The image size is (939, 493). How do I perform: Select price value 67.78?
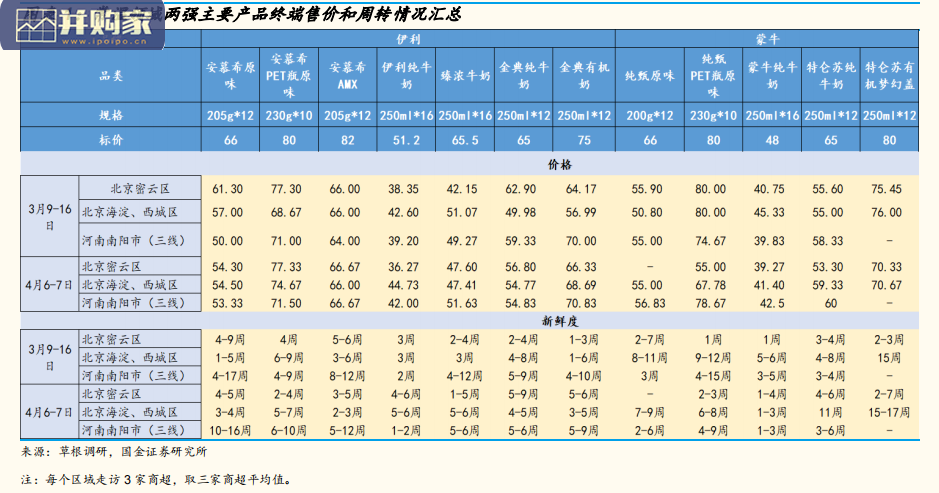(710, 285)
